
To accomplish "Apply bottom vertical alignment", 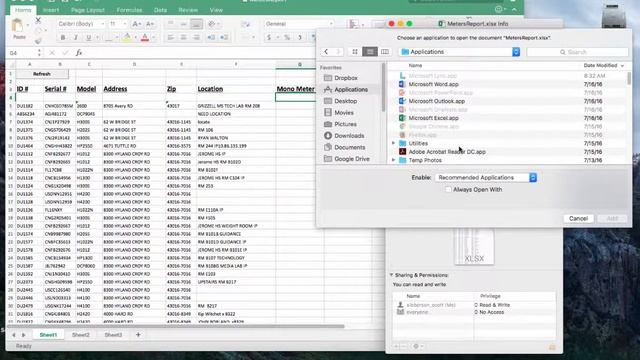I will pos(196,24).
